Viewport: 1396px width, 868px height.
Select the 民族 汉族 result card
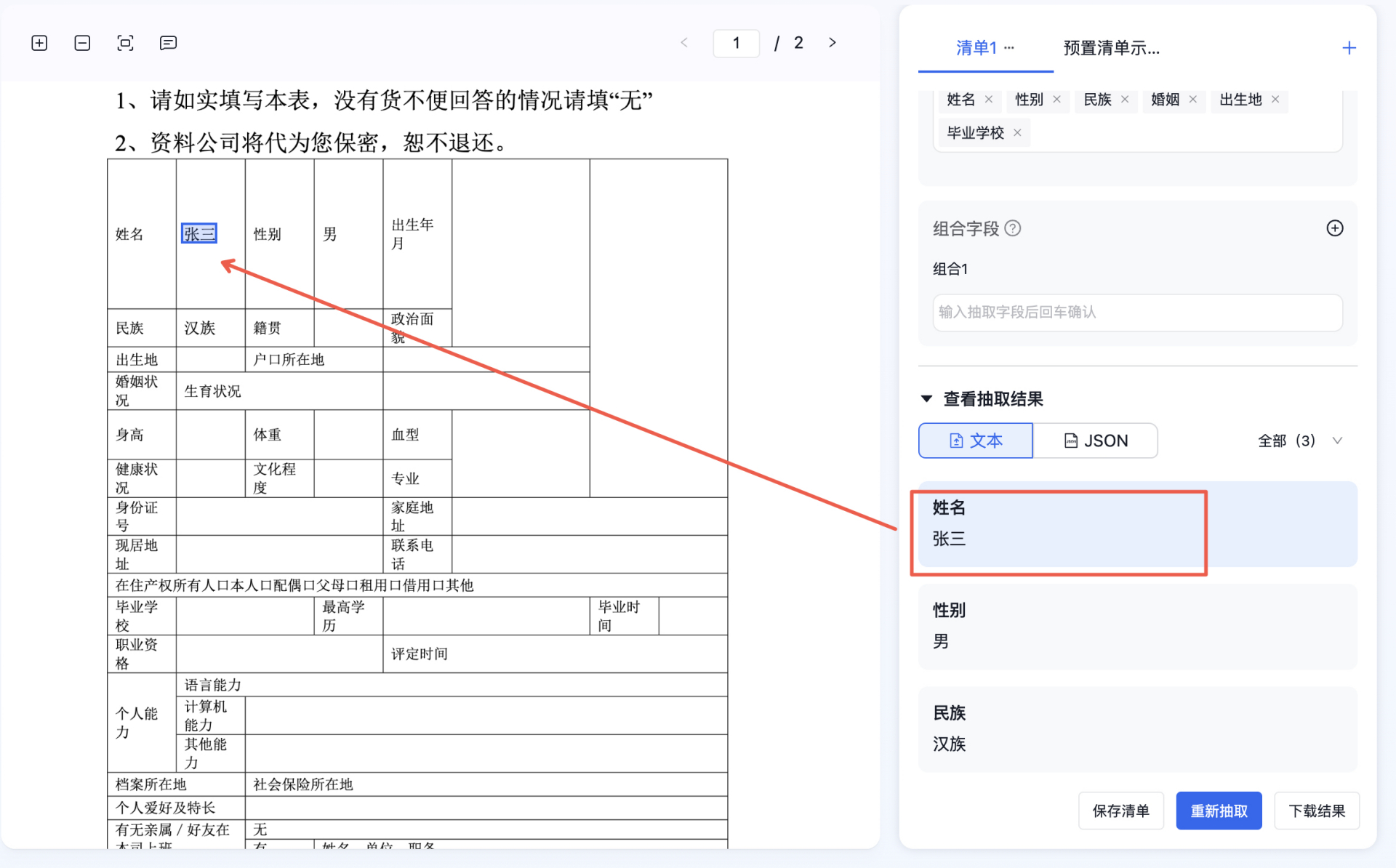1137,729
